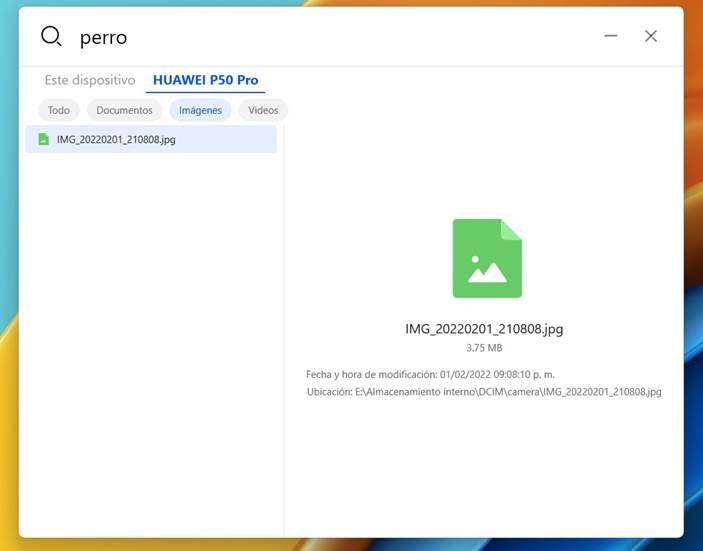
Task: Select the Imágenes filter chip
Action: 200,110
